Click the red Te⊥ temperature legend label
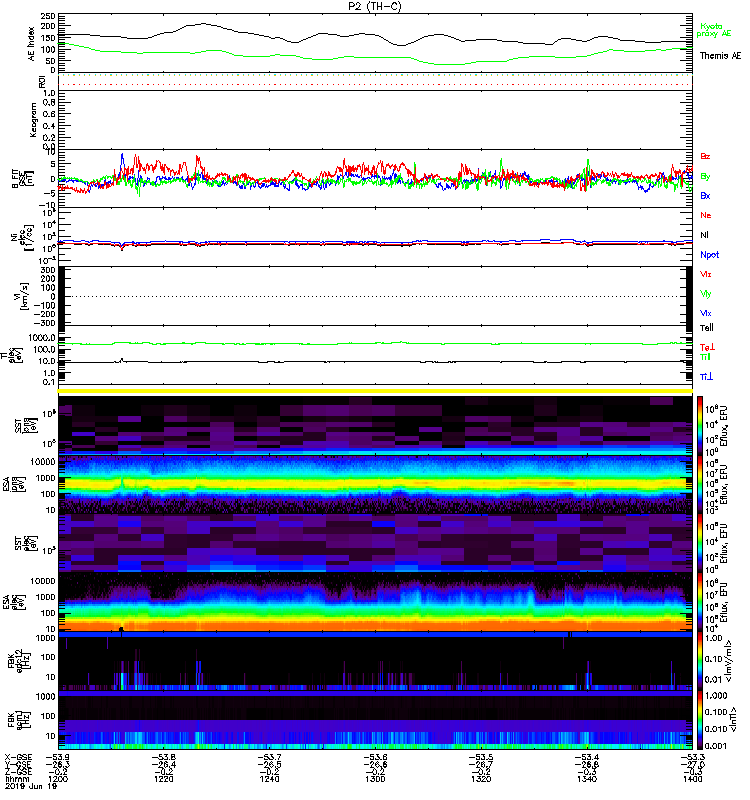Screen dimensions: 750x800 point(707,347)
